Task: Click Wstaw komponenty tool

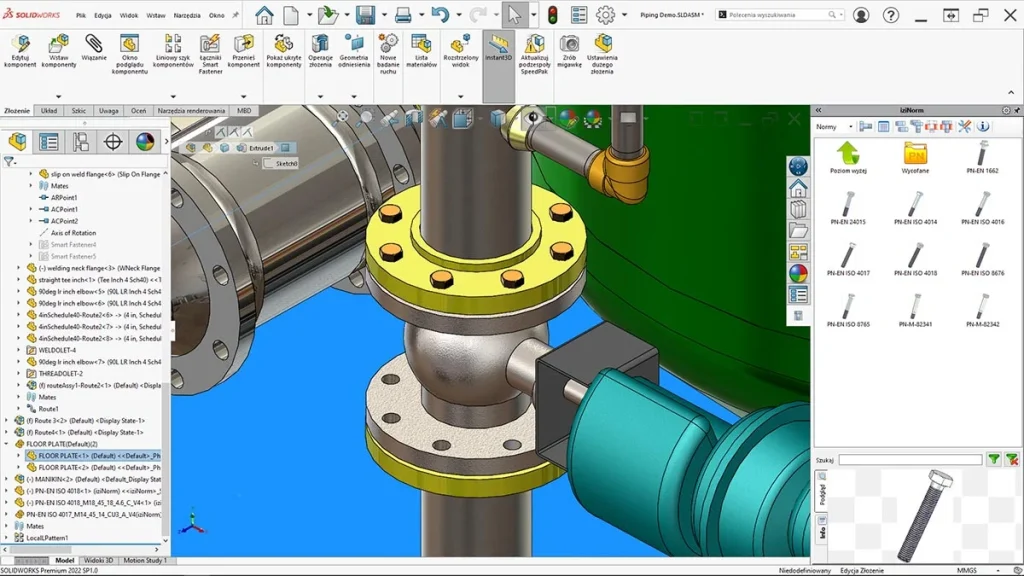Action: click(58, 52)
